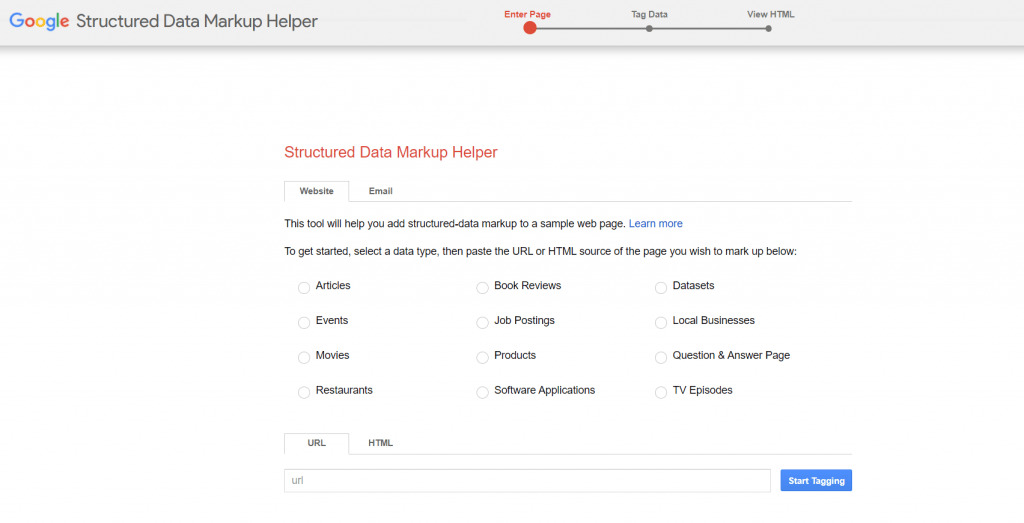Pick the Movies data type
The image size is (1024, 523).
[304, 358]
